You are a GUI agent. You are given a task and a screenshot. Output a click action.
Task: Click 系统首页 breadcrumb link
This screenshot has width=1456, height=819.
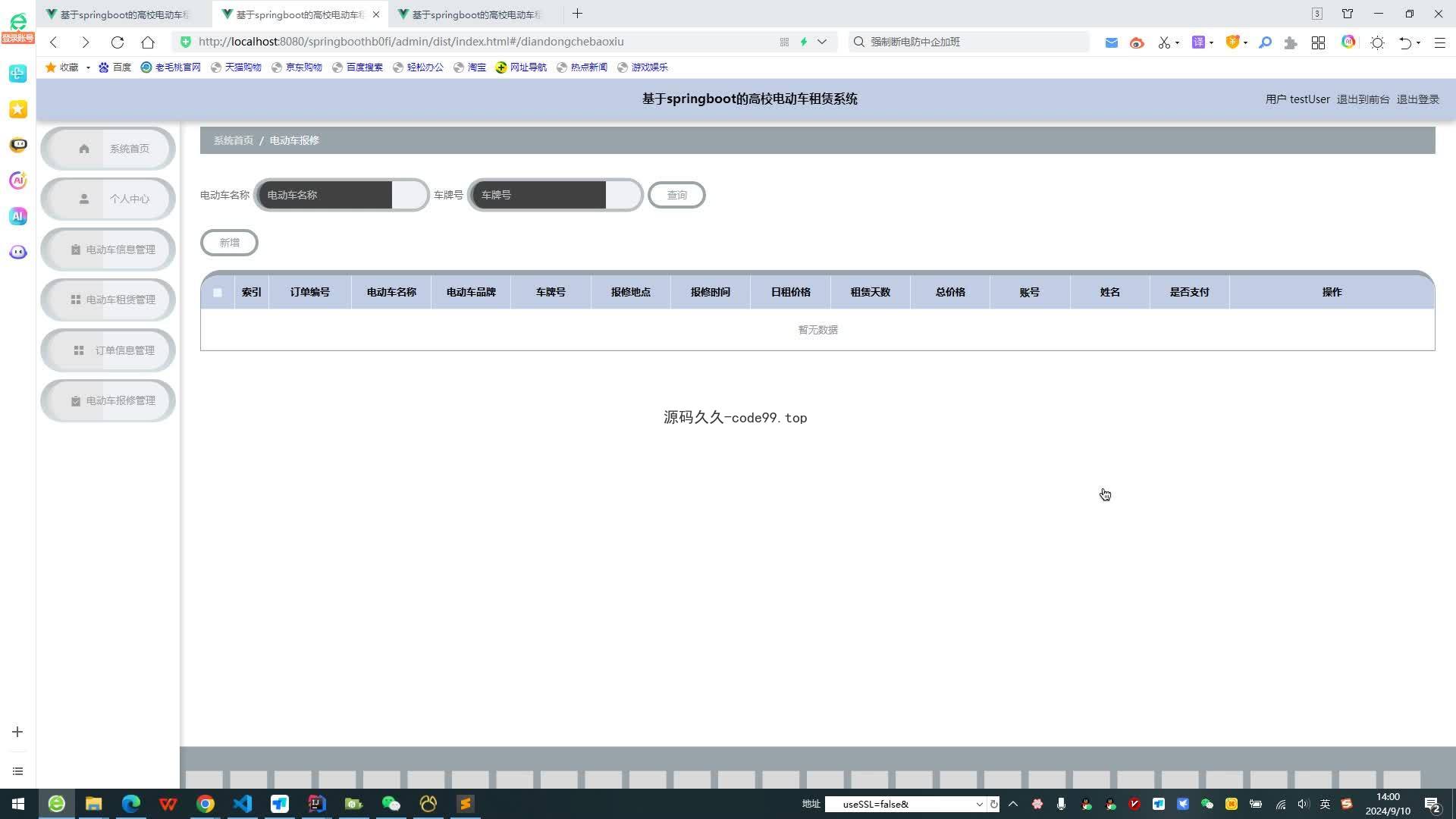[234, 140]
